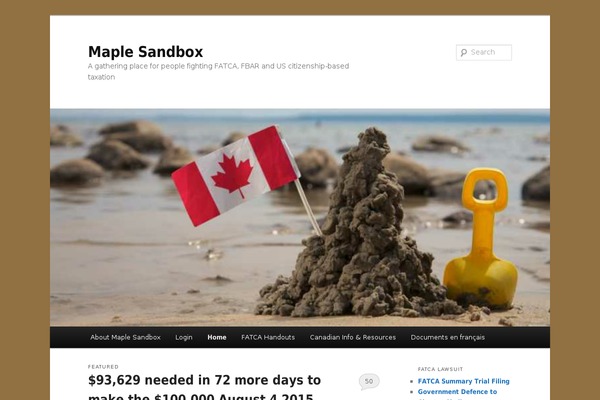Click the search magnifier icon
The image size is (600, 400).
[x=464, y=52]
